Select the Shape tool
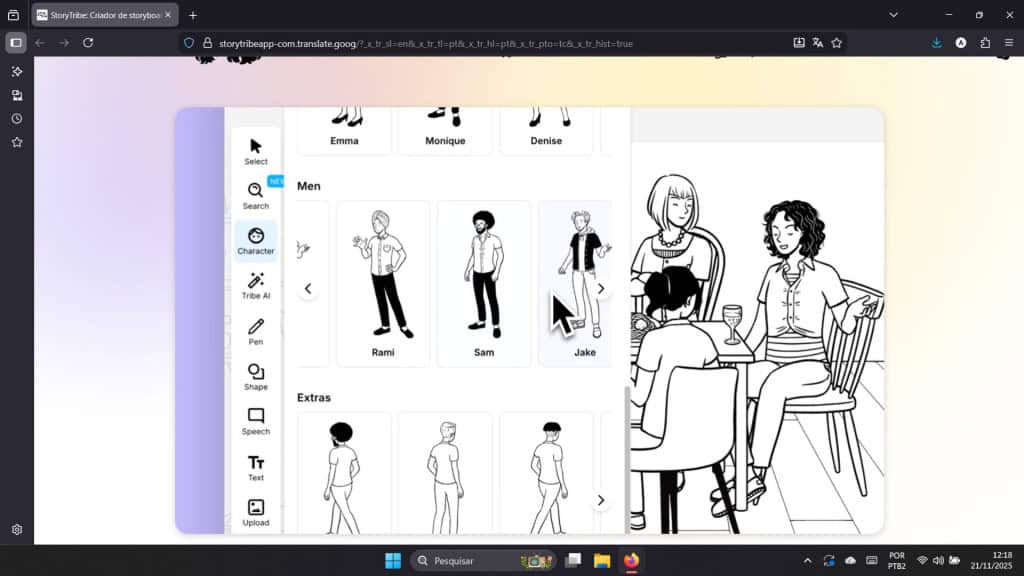The width and height of the screenshot is (1024, 576). tap(255, 375)
